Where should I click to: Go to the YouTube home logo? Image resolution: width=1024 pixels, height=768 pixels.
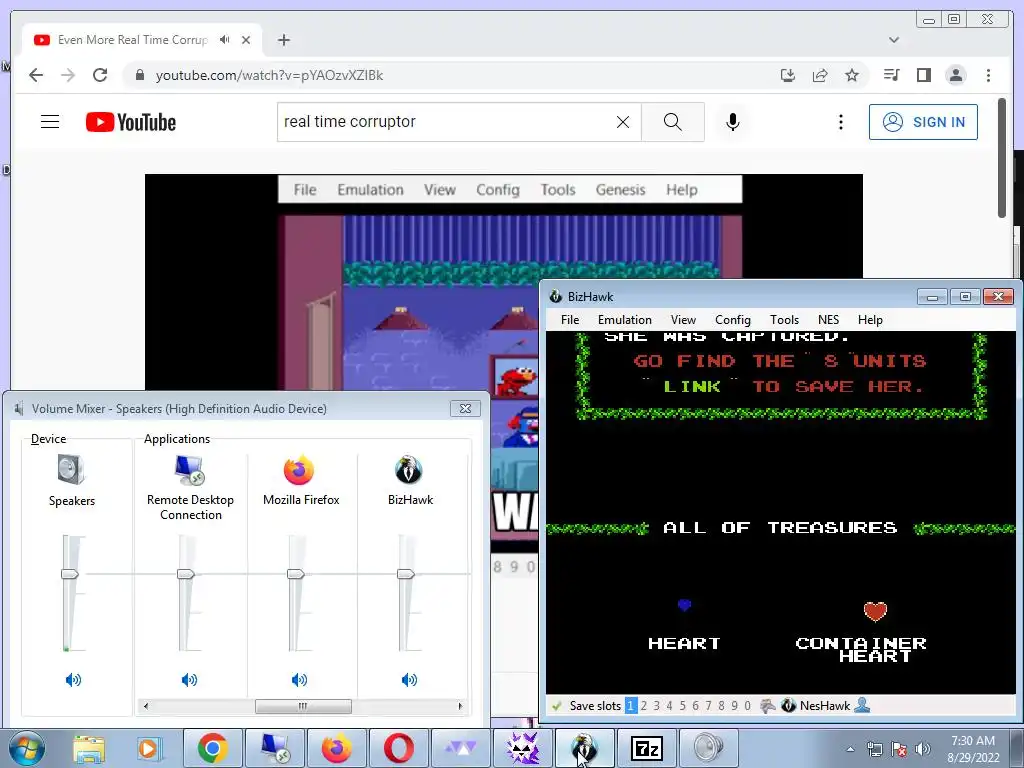coord(131,122)
